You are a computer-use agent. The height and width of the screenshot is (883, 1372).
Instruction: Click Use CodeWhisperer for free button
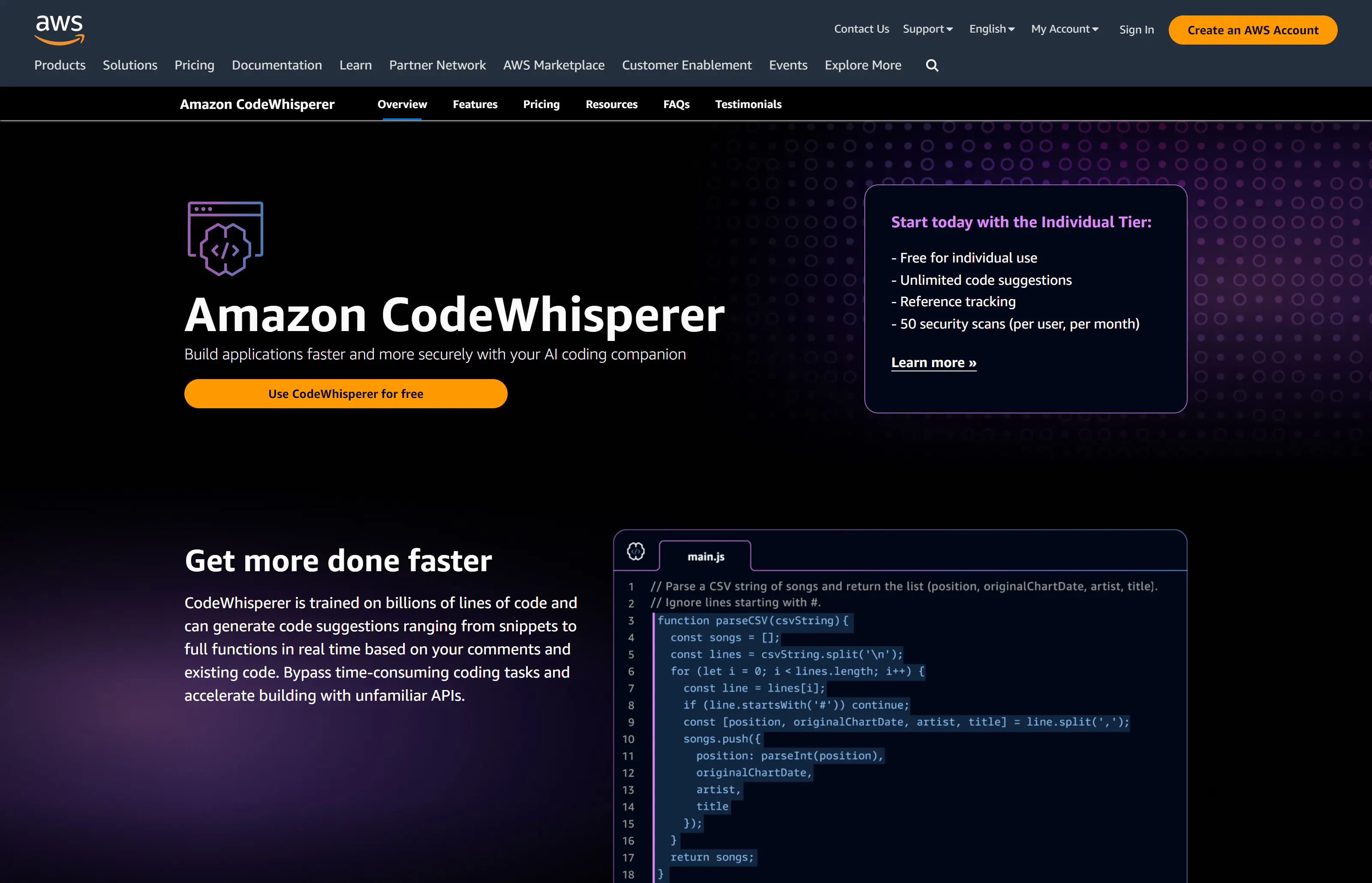click(346, 394)
